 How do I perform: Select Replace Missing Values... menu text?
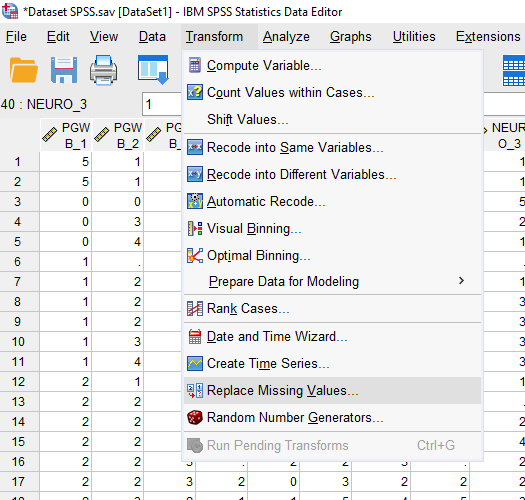(283, 390)
